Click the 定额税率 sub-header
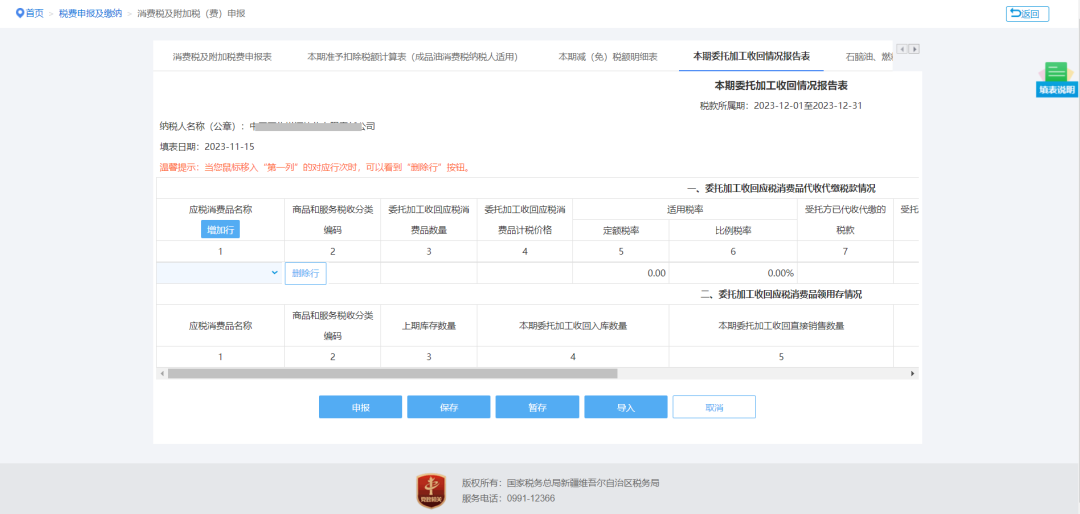The width and height of the screenshot is (1080, 514). (x=621, y=230)
